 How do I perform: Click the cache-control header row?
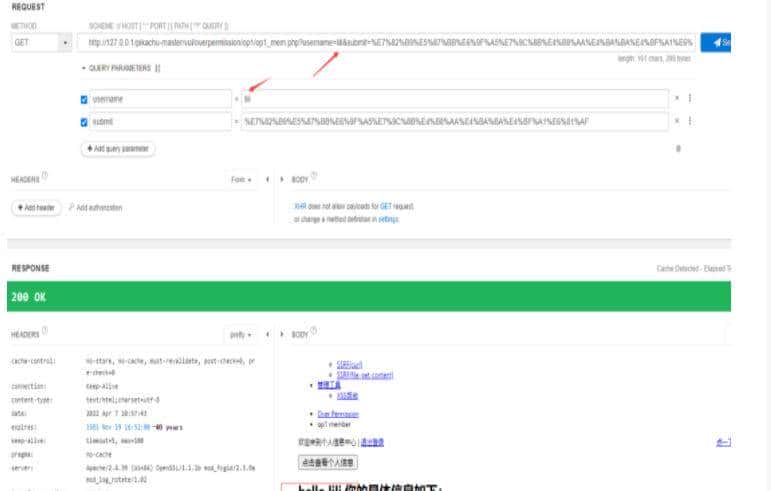133,367
